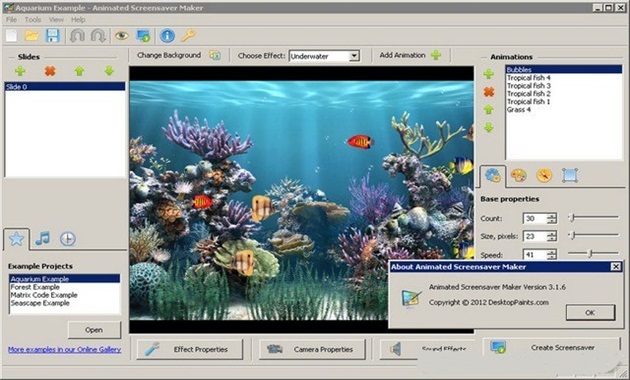Click the Camera Properties button

[312, 349]
